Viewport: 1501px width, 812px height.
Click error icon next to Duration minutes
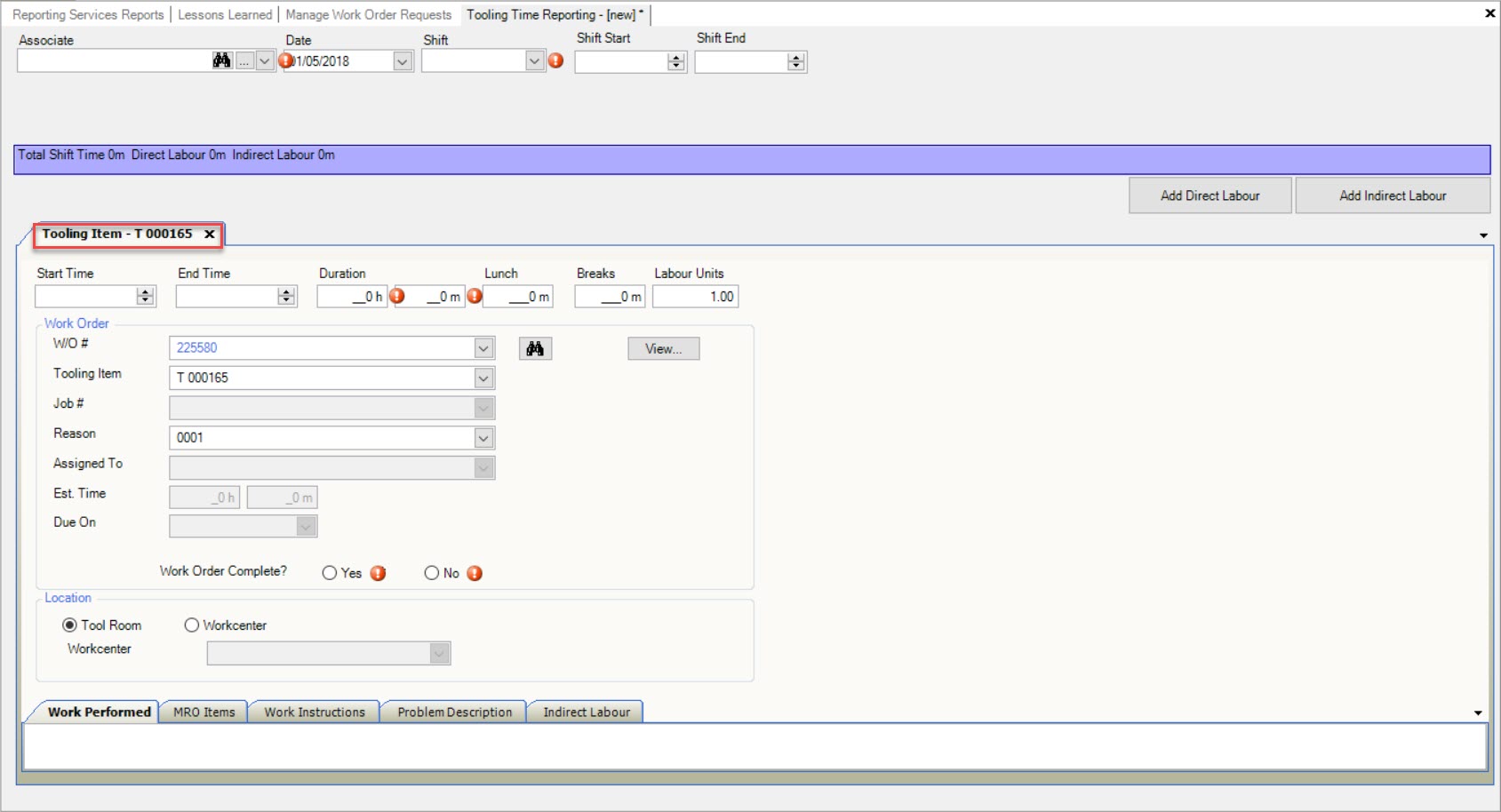(475, 296)
